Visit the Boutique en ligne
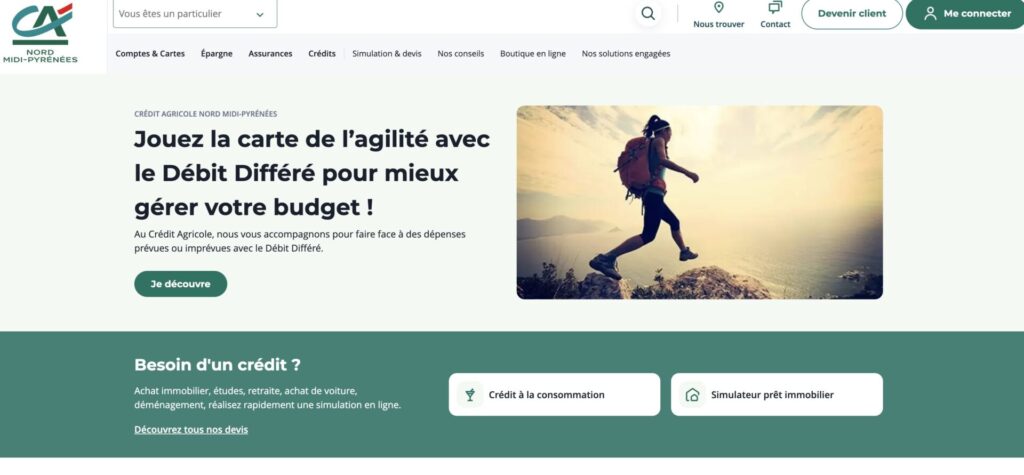 [x=533, y=54]
